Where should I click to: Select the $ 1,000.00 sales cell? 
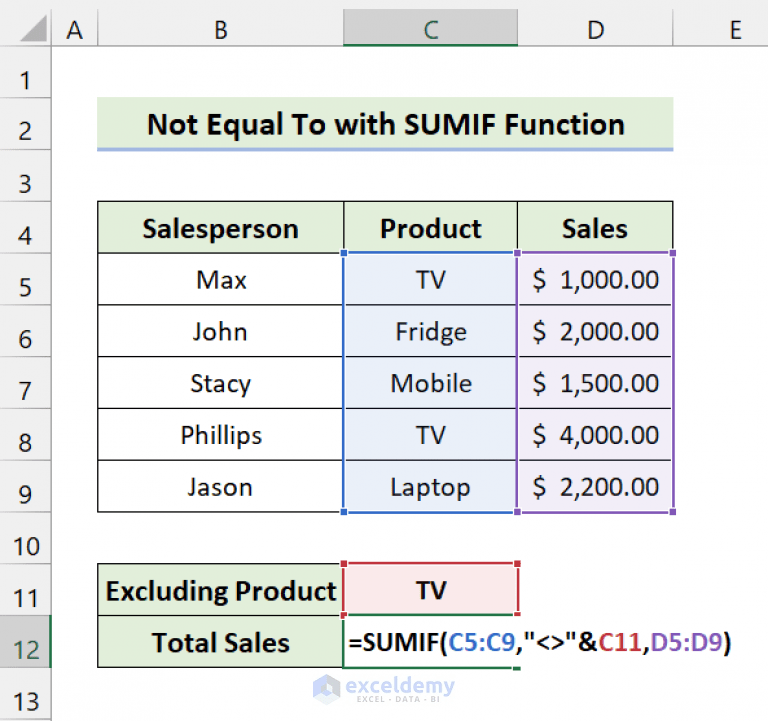pos(595,280)
